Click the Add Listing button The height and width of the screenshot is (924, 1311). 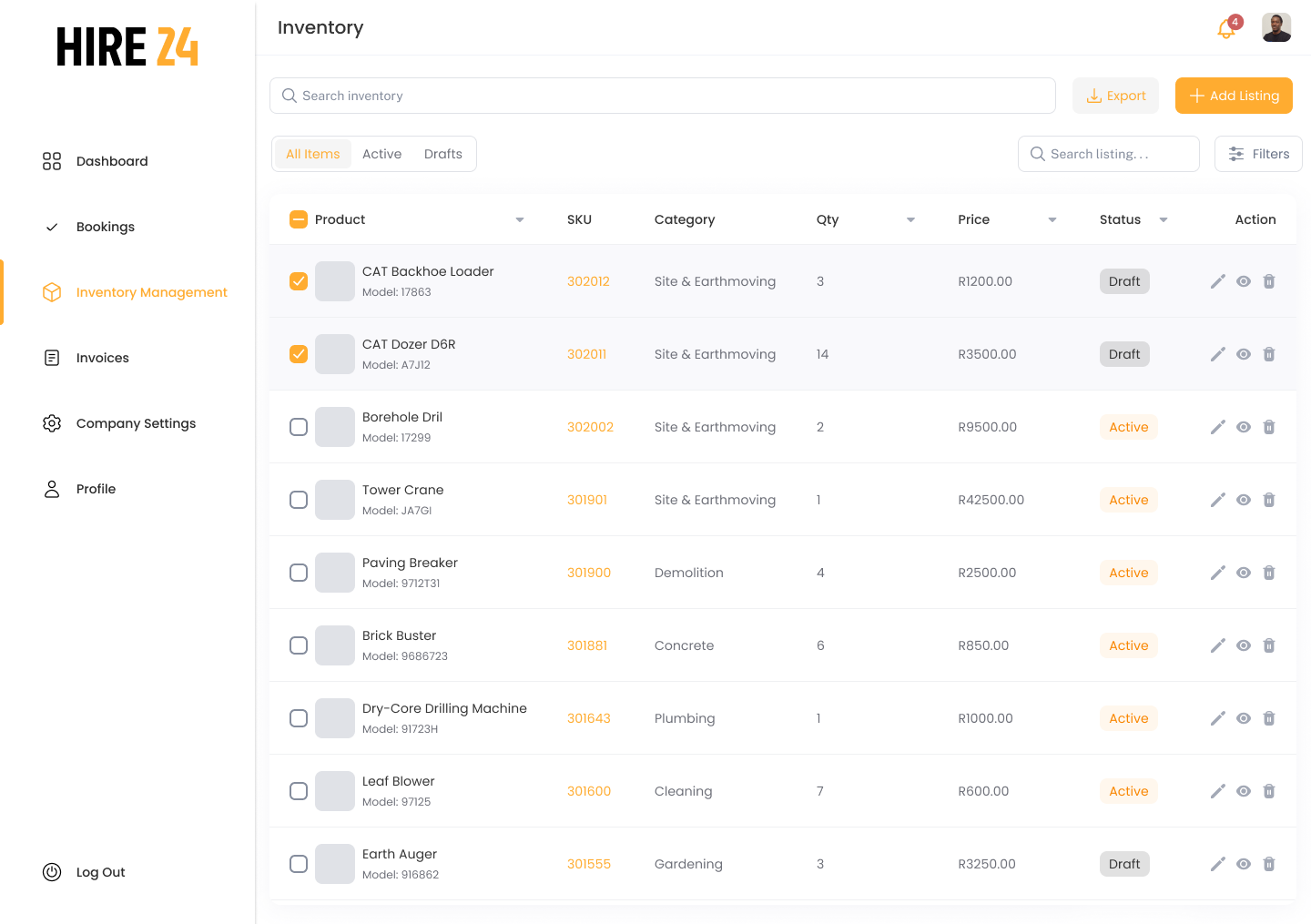(1234, 96)
